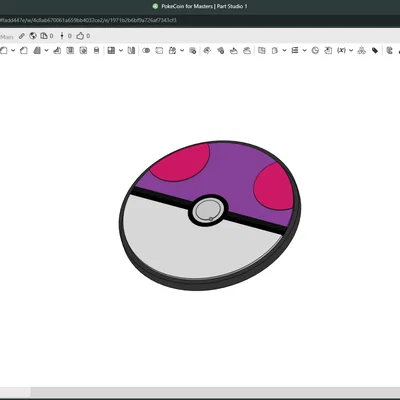The image size is (400, 400).
Task: Select the Boolean tool icon
Action: [x=146, y=51]
